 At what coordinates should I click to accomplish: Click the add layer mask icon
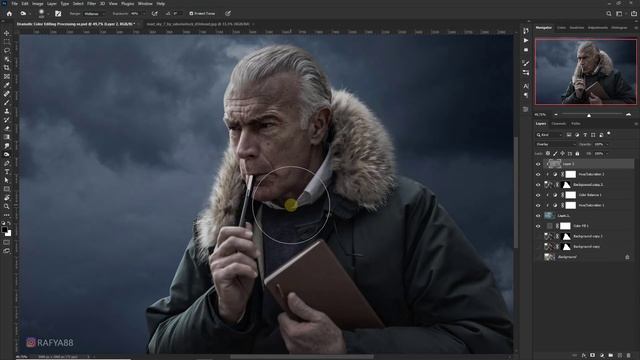pos(593,356)
